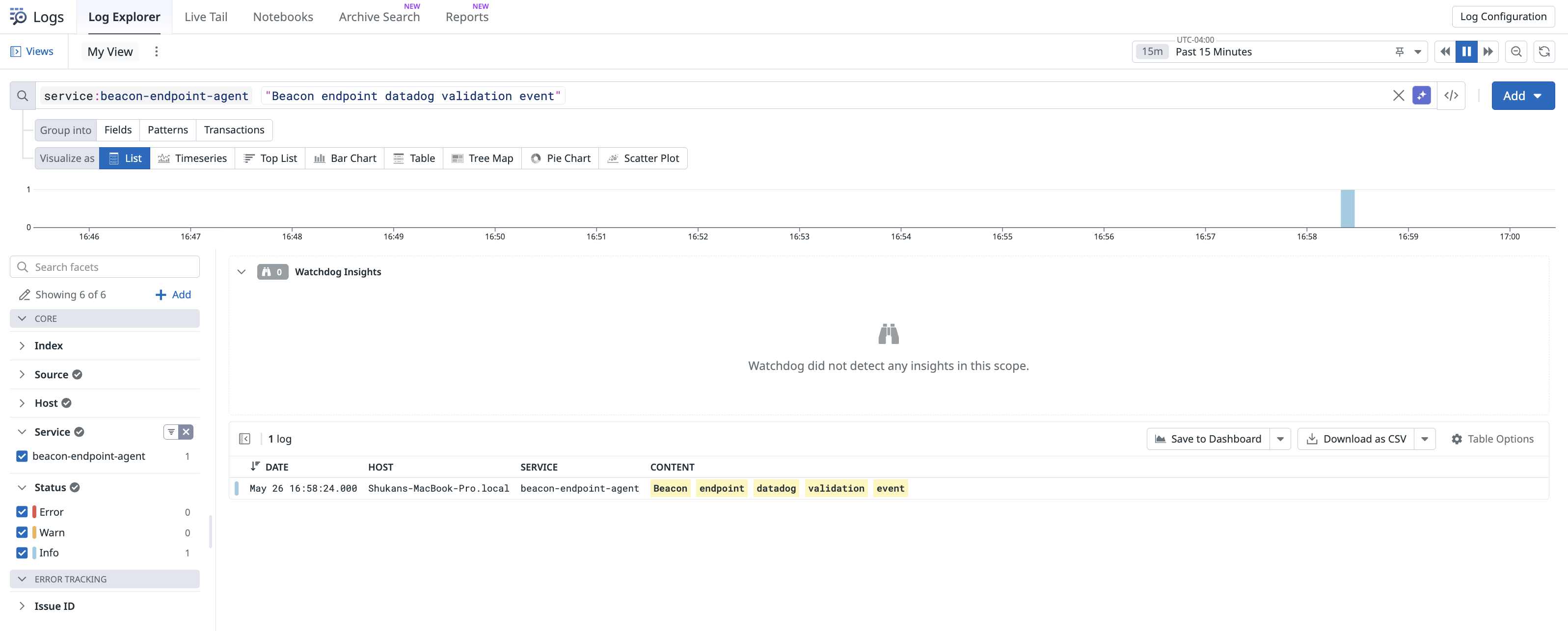Visualize as Timeseries
The image size is (1568, 631).
pos(192,158)
